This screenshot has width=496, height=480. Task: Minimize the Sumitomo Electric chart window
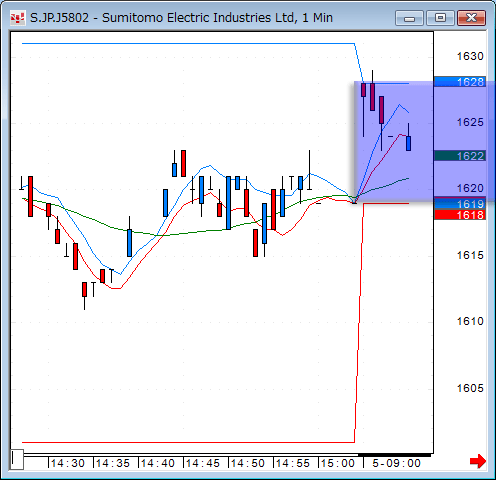[409, 18]
